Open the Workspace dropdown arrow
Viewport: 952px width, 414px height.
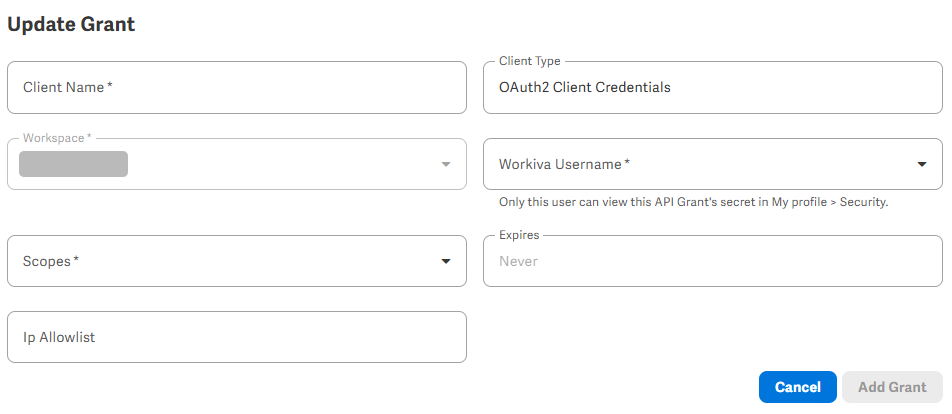(446, 164)
